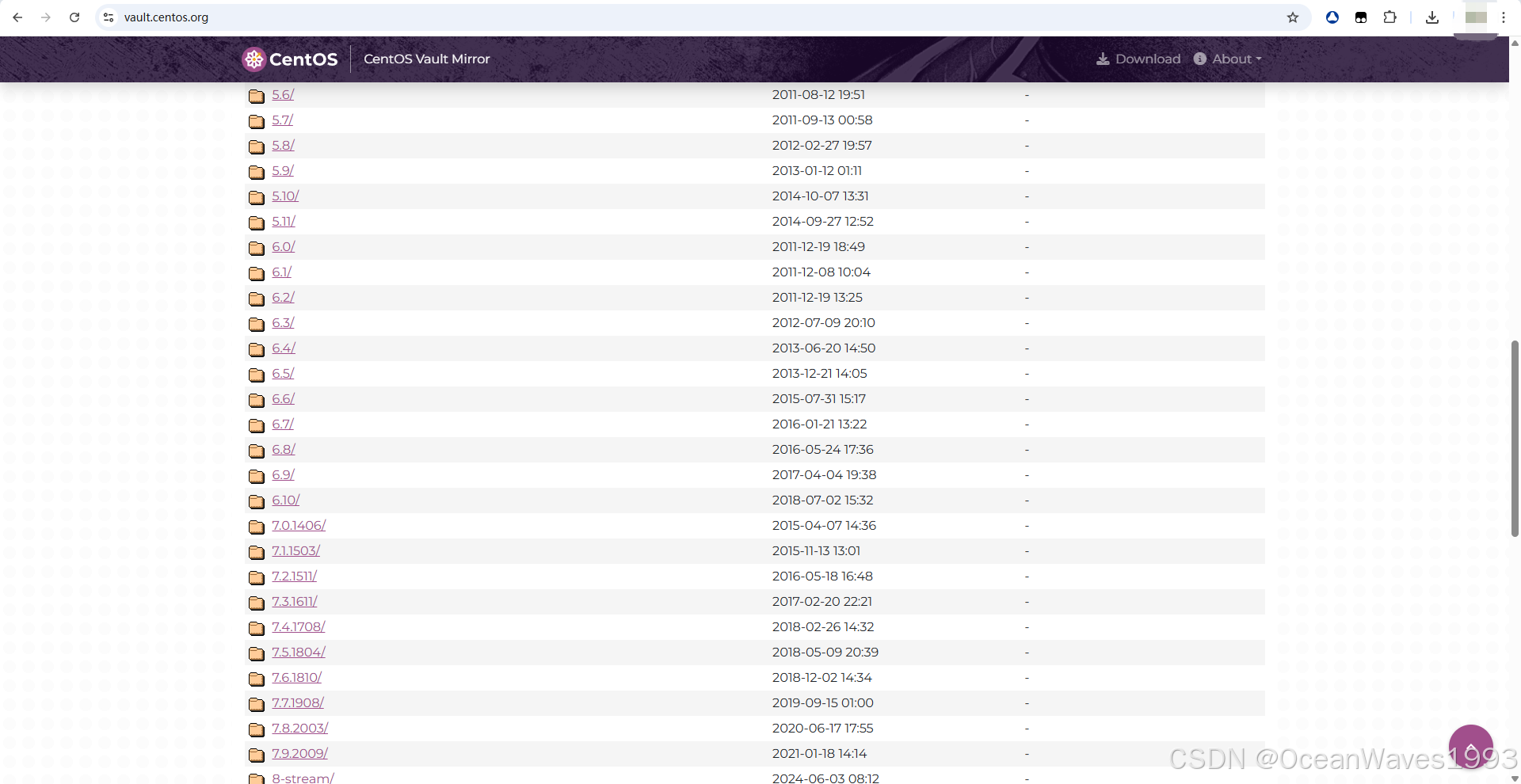Expand the About dropdown in header
The height and width of the screenshot is (784, 1521).
(x=1227, y=59)
